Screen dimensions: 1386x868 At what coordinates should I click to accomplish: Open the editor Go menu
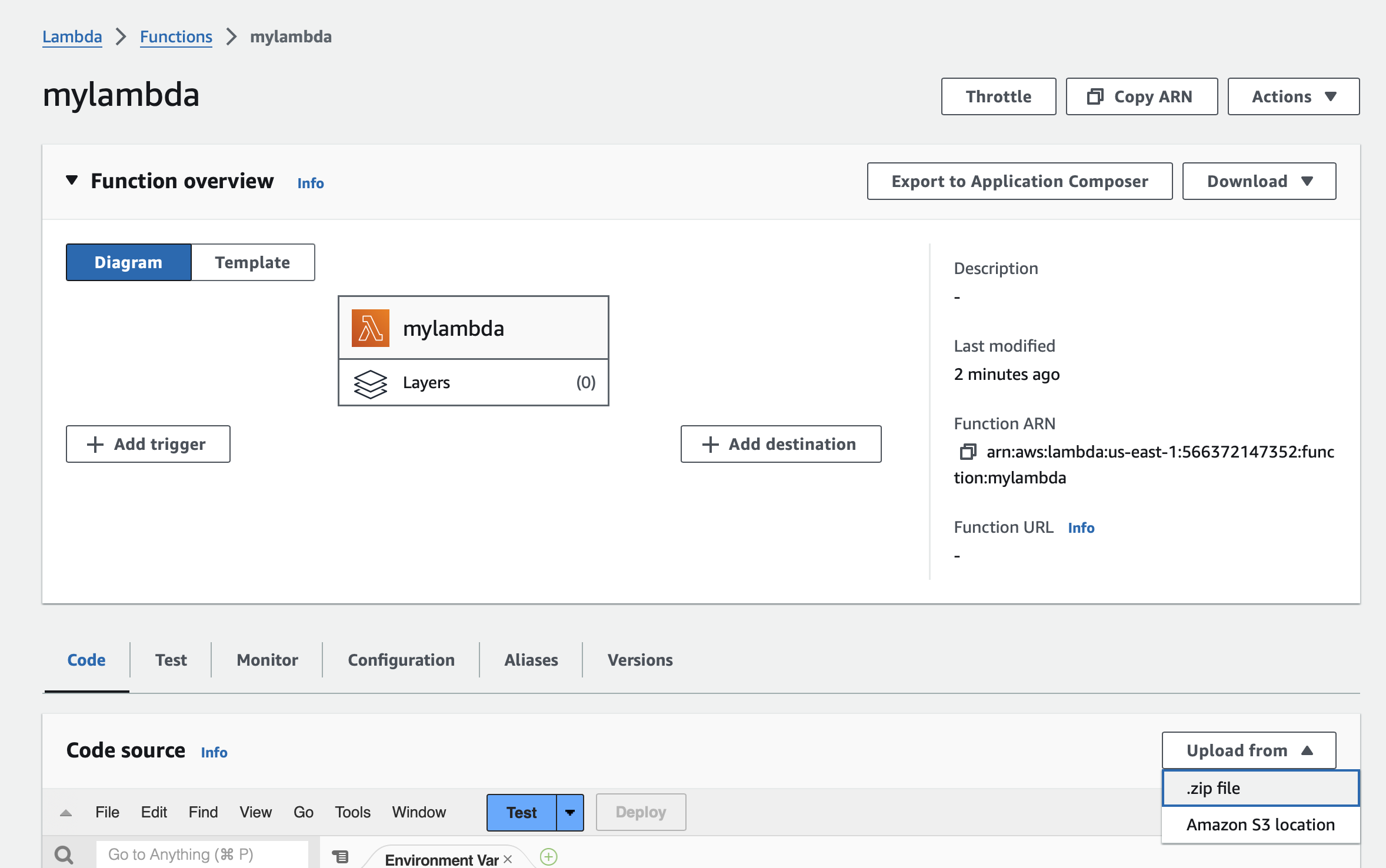pos(304,812)
